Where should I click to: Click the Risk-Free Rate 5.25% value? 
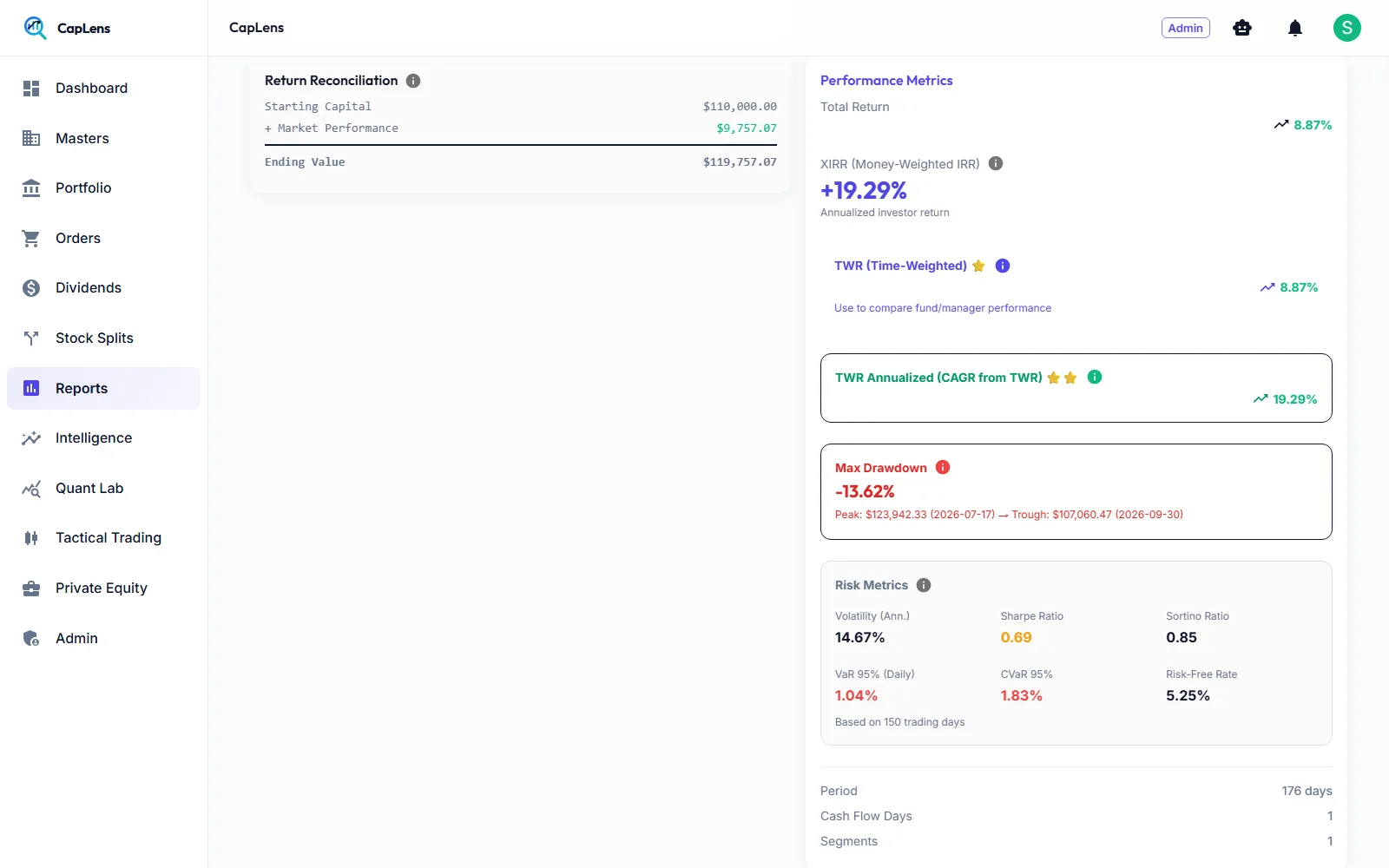click(x=1188, y=695)
